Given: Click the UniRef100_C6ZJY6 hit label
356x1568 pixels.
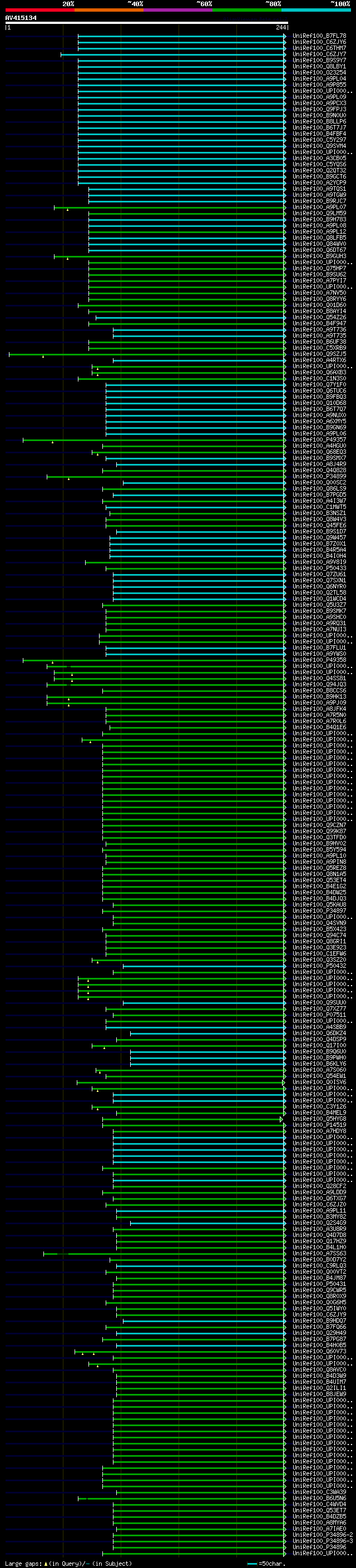Looking at the screenshot, I should pyautogui.click(x=319, y=42).
